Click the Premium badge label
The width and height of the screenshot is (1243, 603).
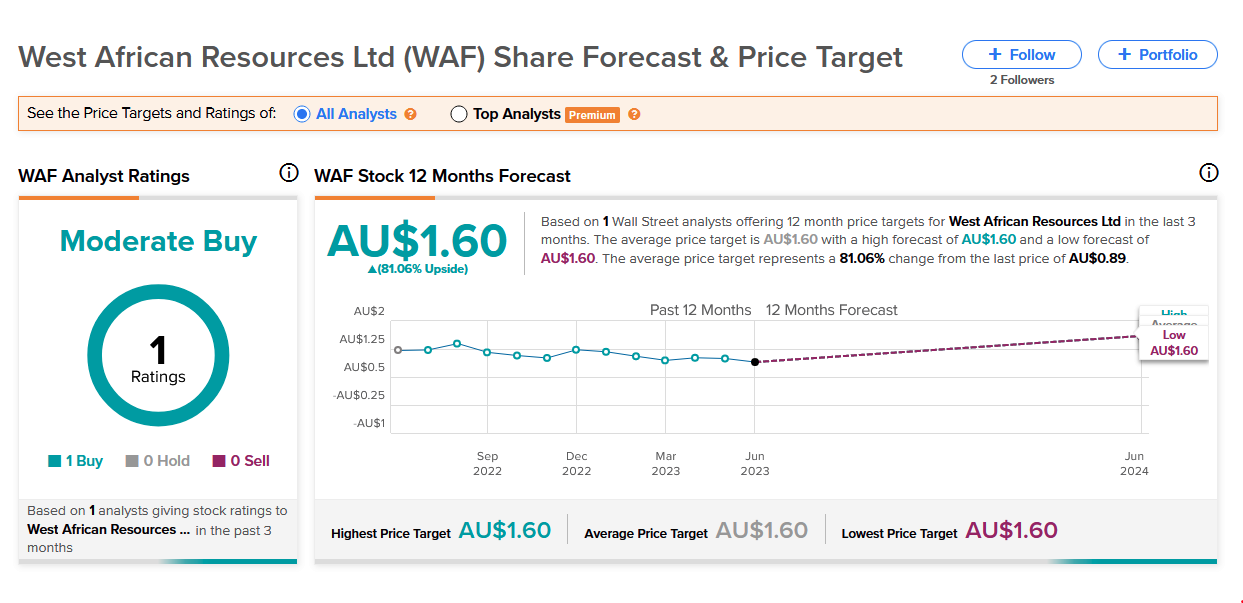click(592, 115)
